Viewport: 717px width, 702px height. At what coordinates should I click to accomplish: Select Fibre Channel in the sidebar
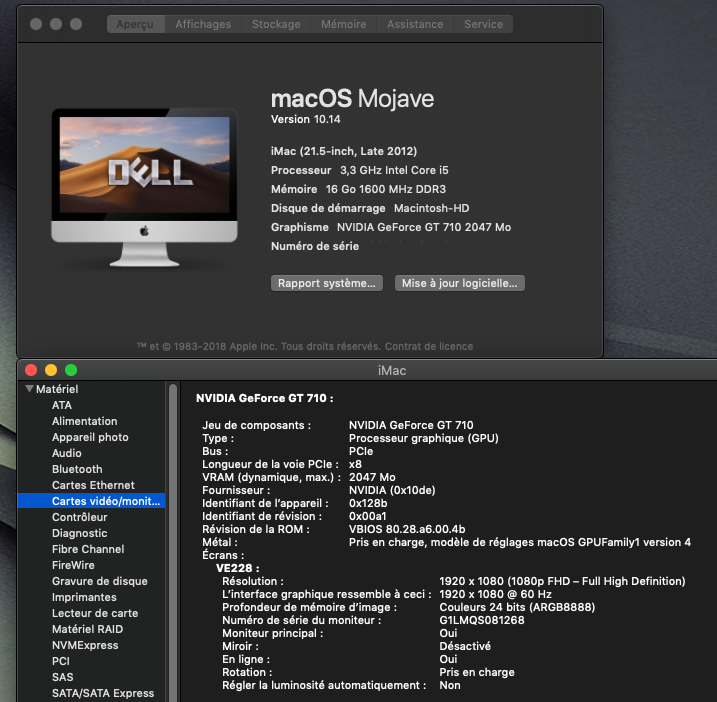[88, 549]
